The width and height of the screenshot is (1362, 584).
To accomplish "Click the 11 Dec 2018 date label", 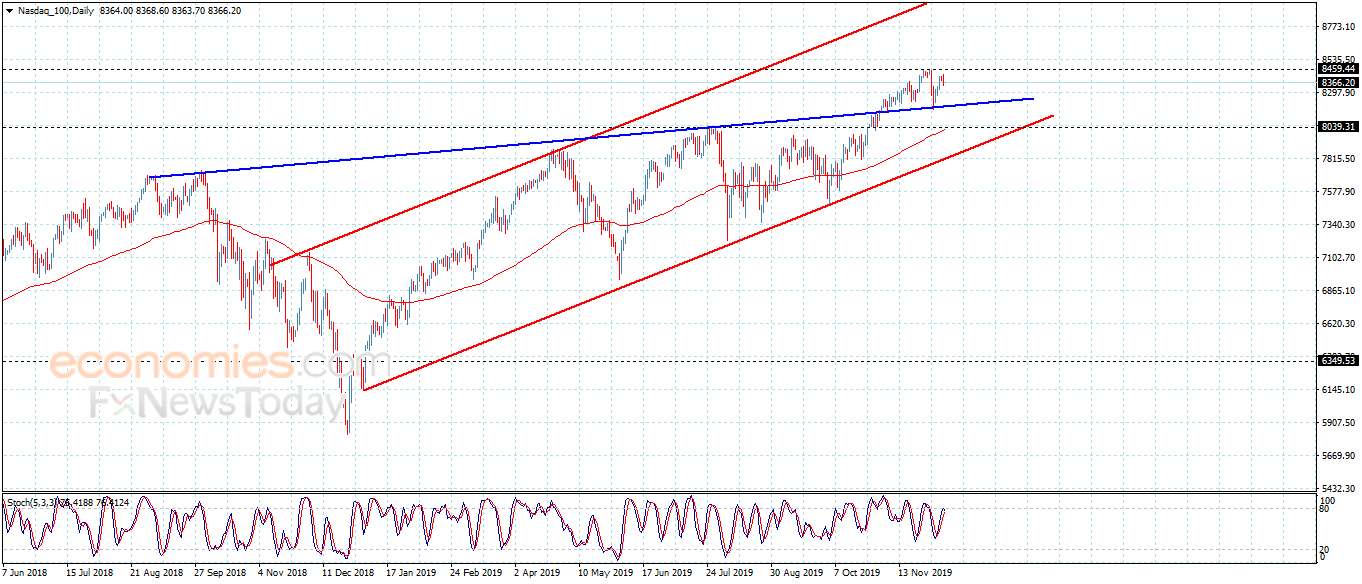I will (347, 574).
